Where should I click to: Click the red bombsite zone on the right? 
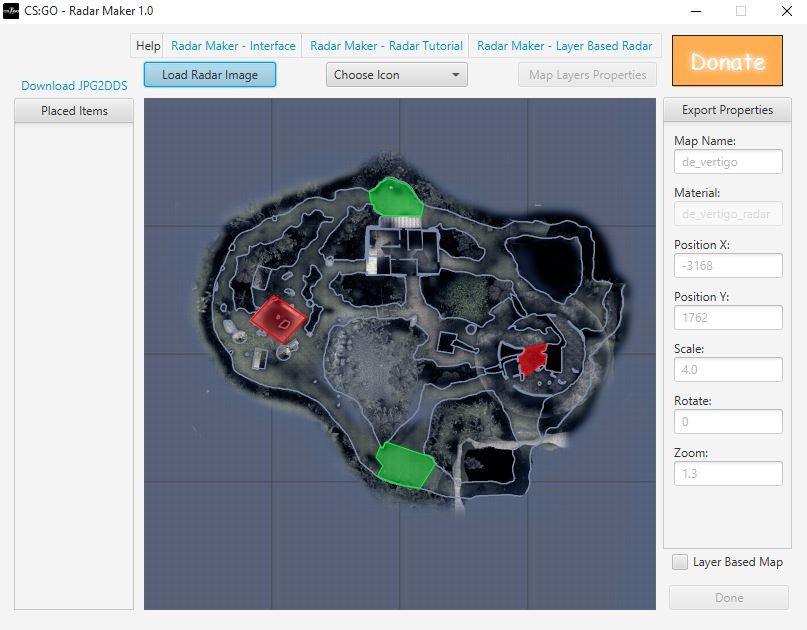pyautogui.click(x=532, y=359)
